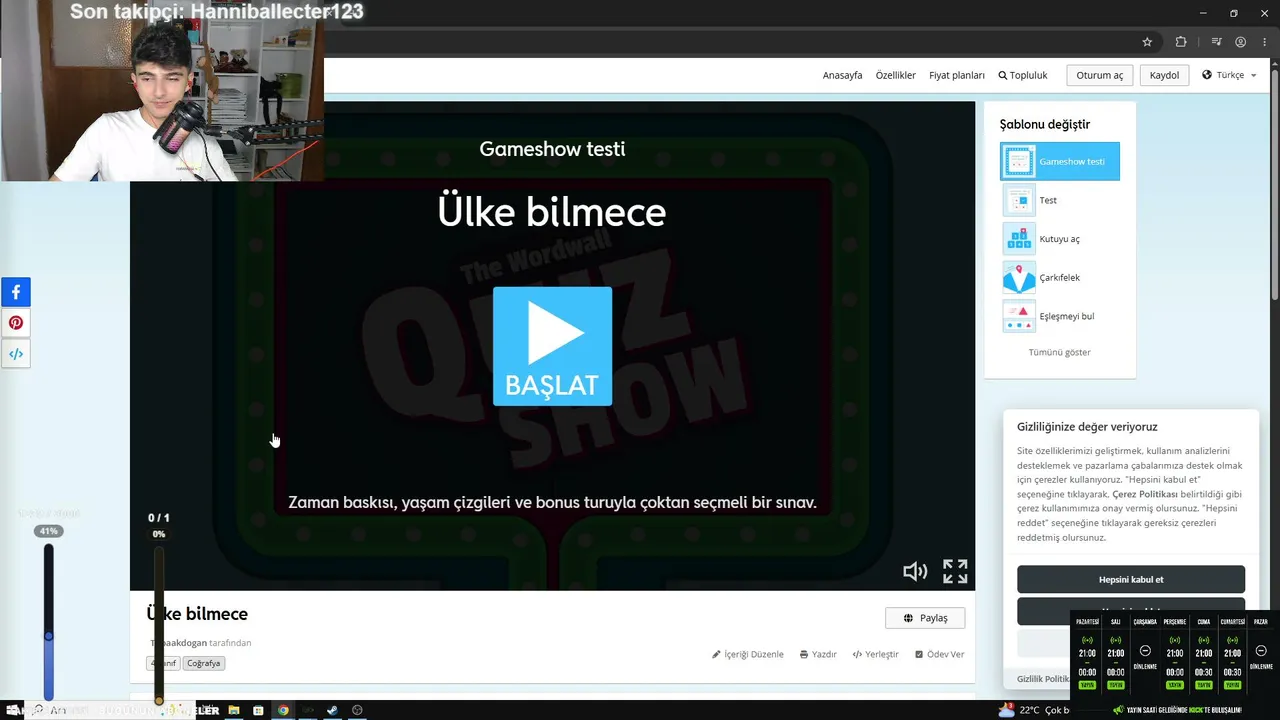This screenshot has height=720, width=1280.
Task: Click the Kaydol sign-up button
Action: tap(1164, 75)
